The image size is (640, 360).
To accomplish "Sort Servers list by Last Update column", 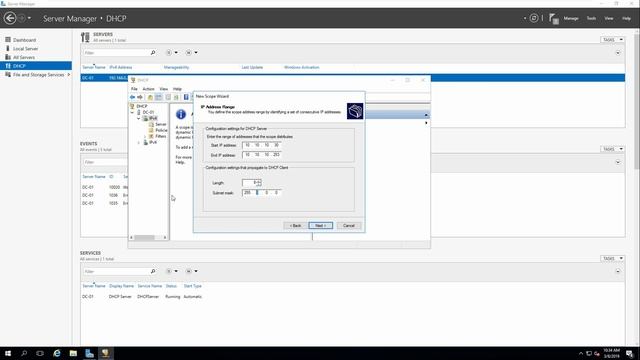I will pos(252,67).
